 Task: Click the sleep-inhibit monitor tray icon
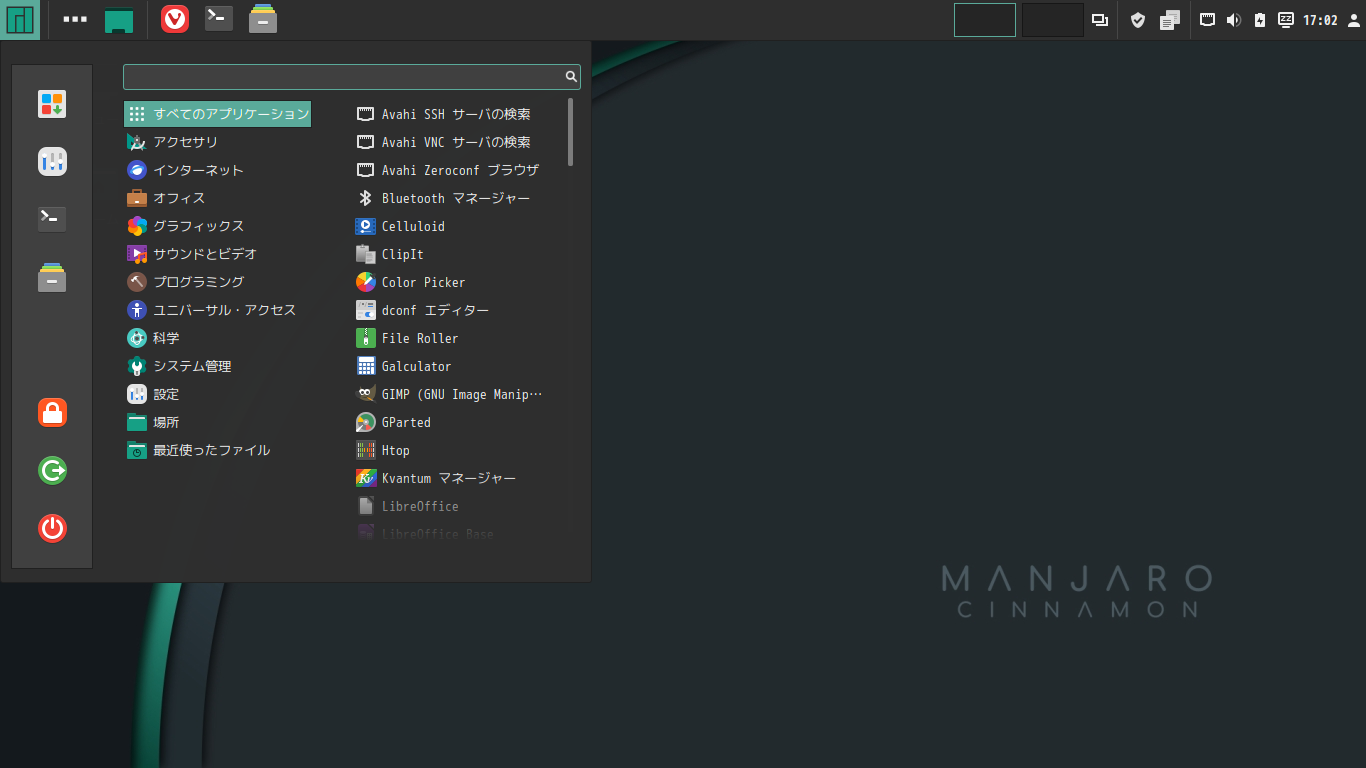click(x=1286, y=19)
